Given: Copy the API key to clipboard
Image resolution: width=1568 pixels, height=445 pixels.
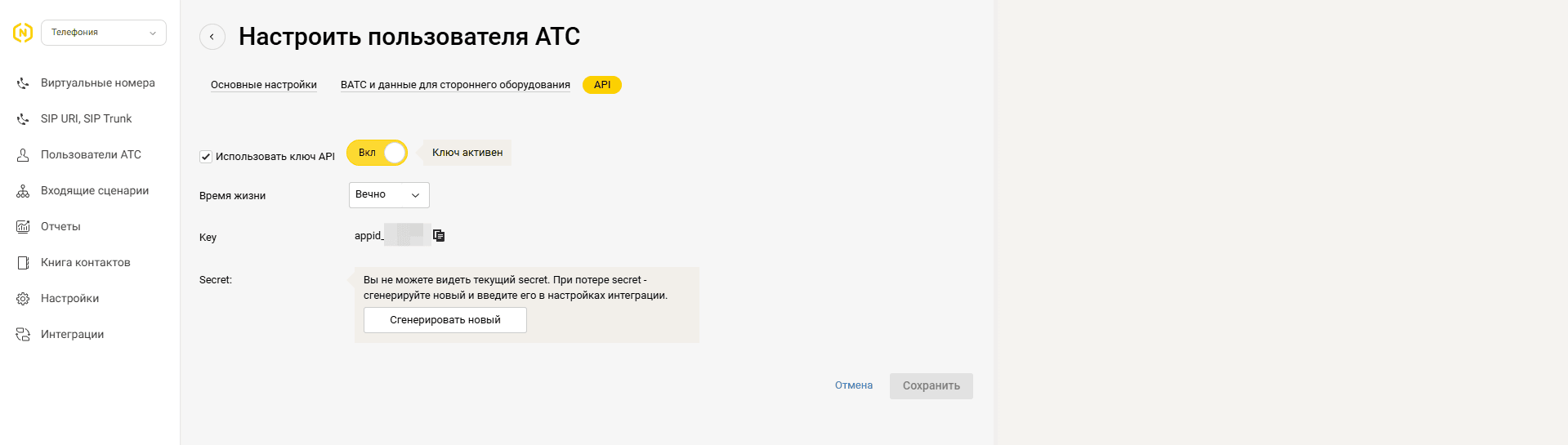Looking at the screenshot, I should pyautogui.click(x=439, y=236).
